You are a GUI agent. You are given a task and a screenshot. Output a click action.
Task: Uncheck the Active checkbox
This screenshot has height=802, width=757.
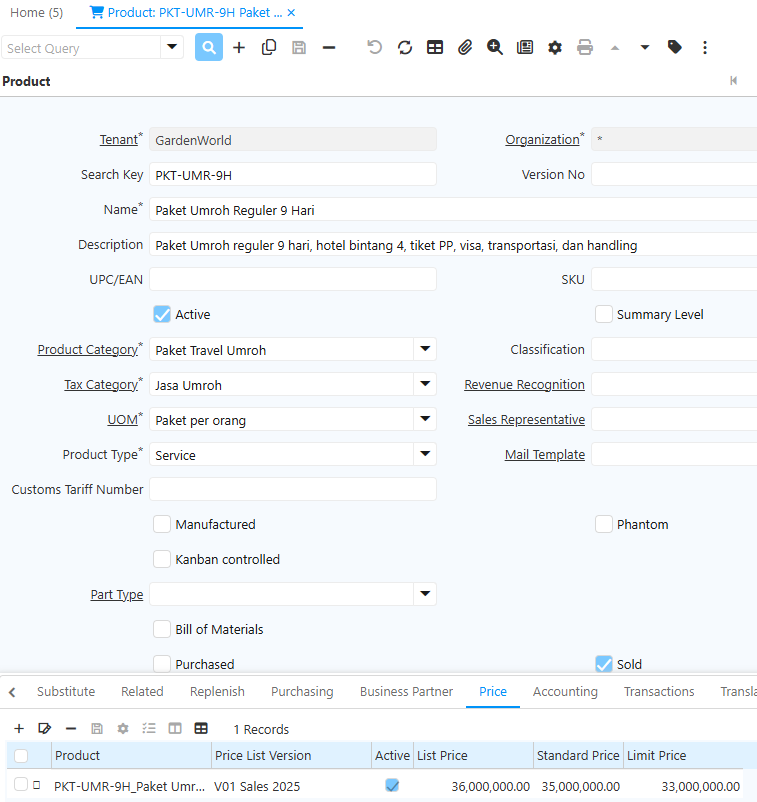[162, 314]
